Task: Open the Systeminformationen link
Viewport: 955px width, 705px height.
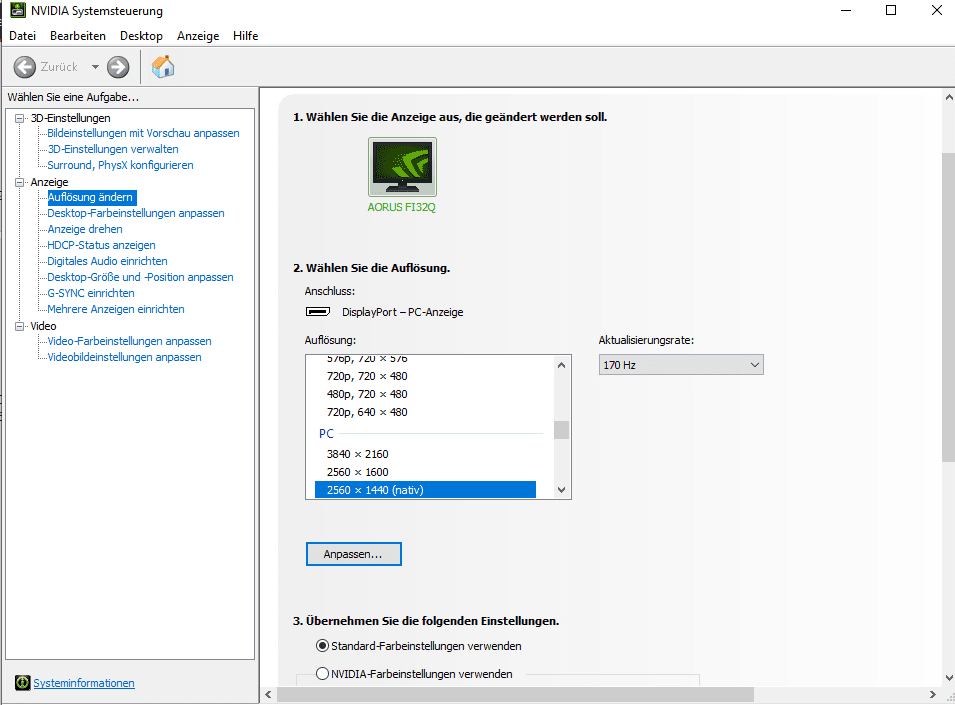Action: point(84,683)
